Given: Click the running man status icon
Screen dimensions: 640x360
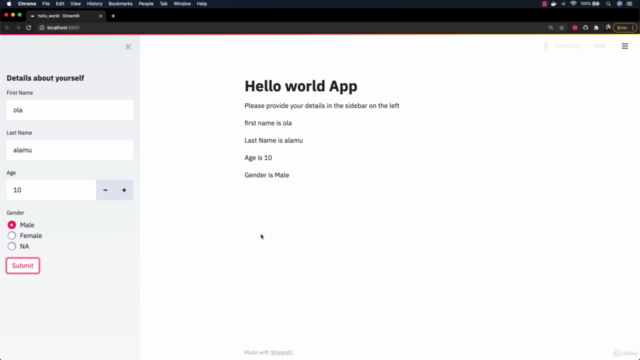Looking at the screenshot, I should [546, 46].
